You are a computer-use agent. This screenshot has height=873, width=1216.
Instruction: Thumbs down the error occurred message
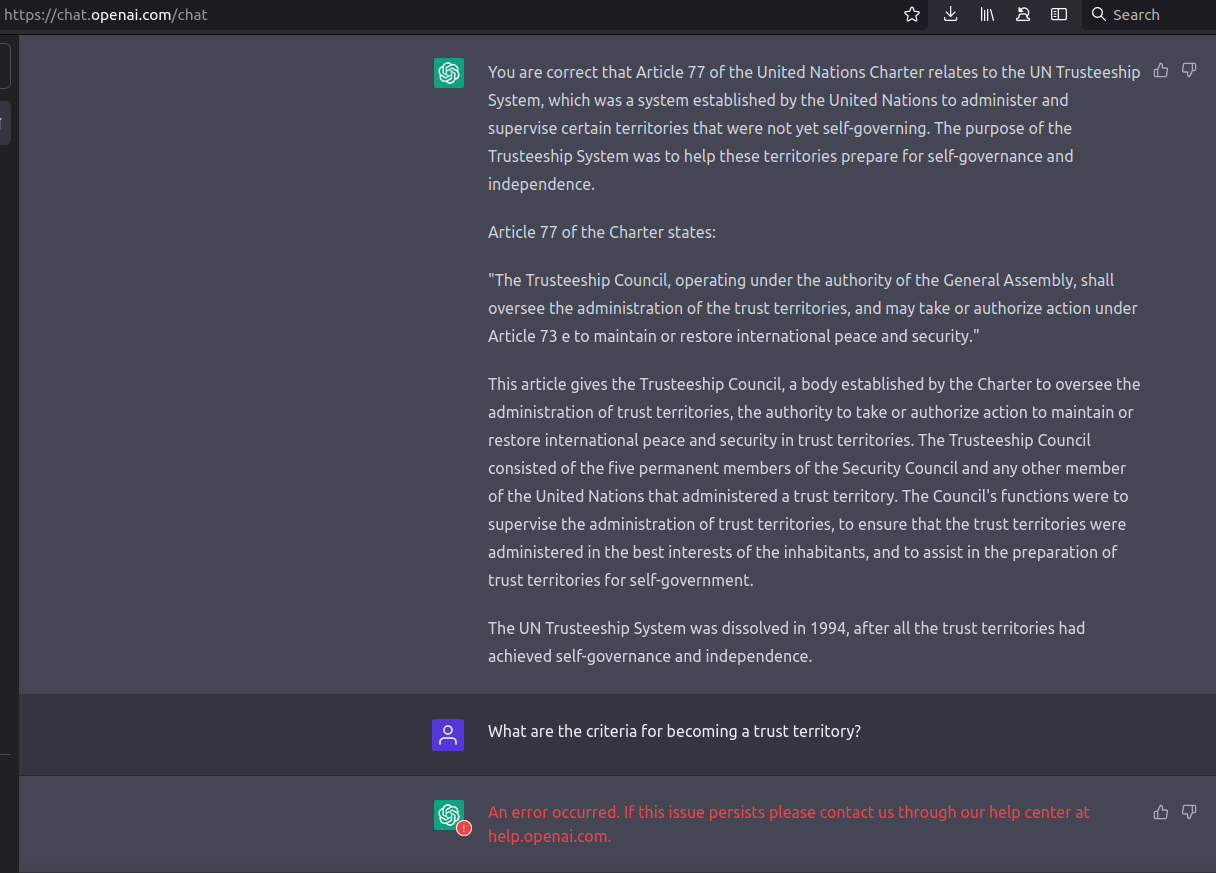[x=1189, y=812]
